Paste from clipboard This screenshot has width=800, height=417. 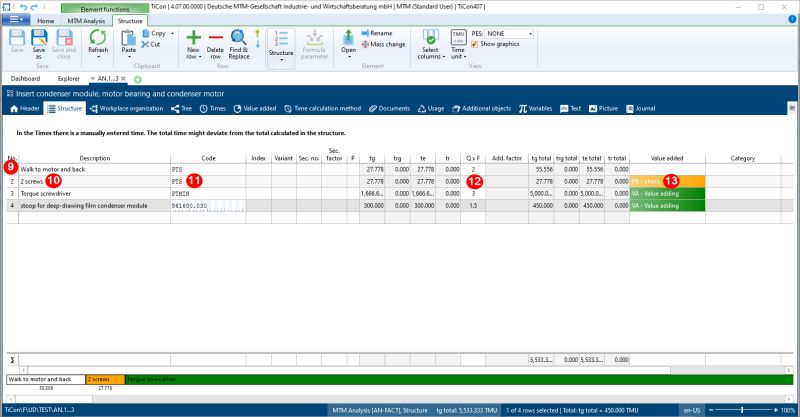[x=129, y=41]
